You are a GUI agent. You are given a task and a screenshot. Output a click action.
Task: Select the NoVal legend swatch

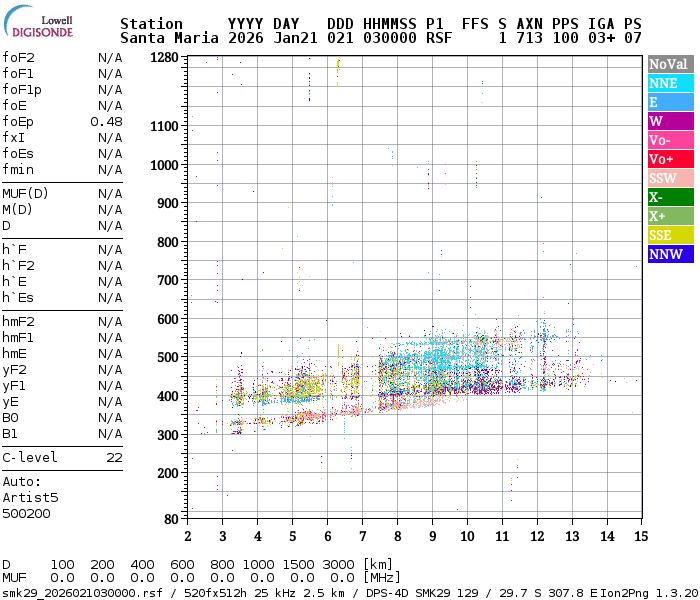tap(669, 64)
